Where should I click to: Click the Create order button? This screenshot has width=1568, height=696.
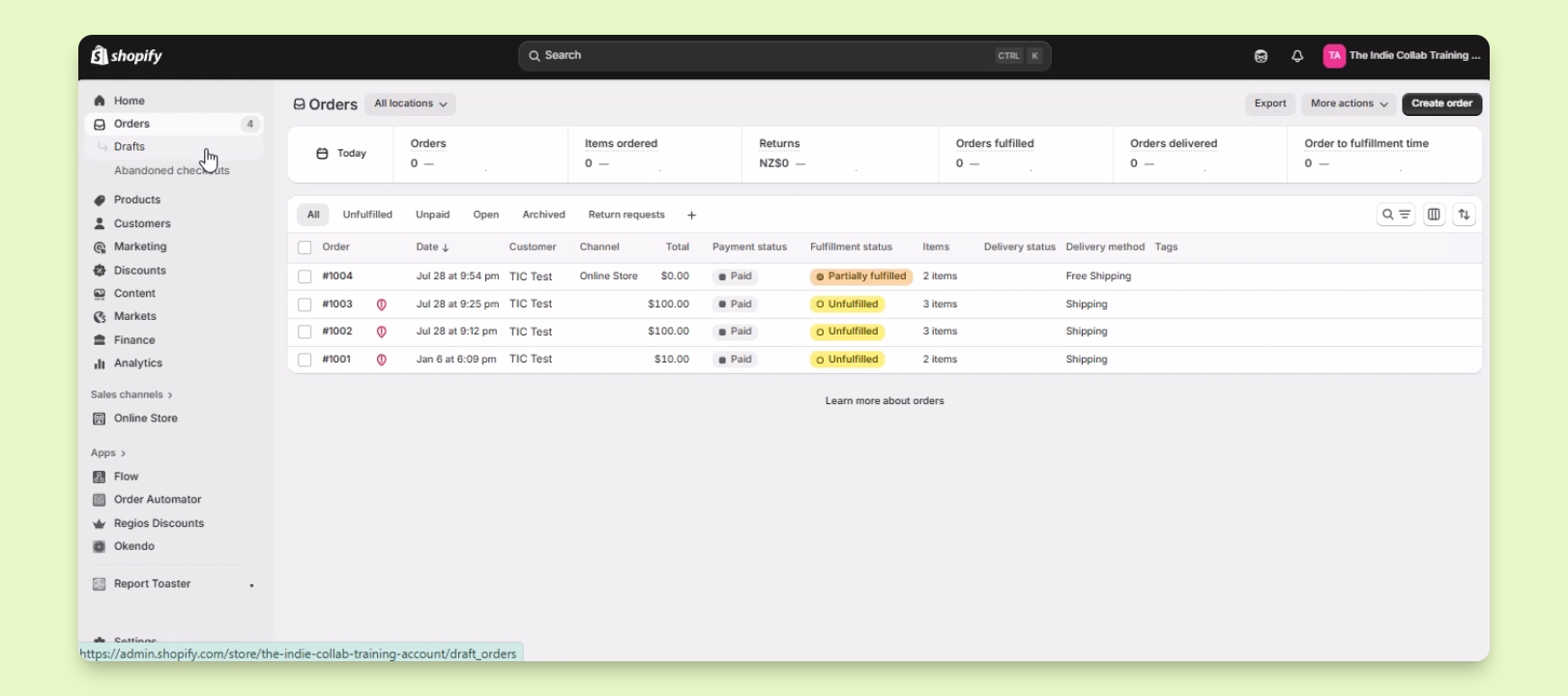1441,104
